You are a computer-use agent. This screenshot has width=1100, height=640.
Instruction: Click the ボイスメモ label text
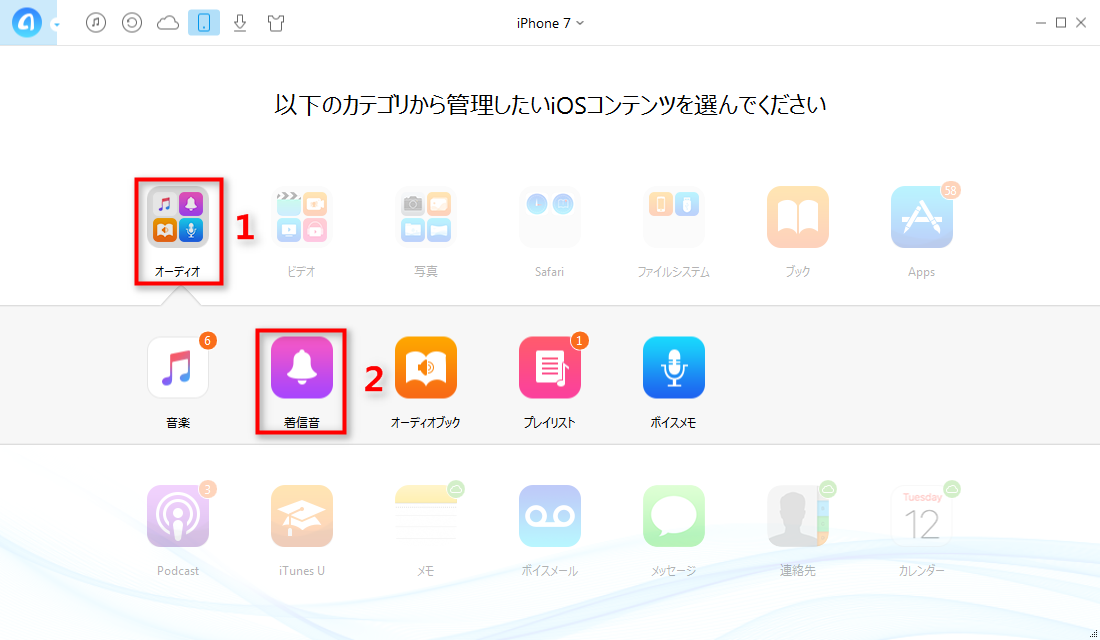(673, 422)
